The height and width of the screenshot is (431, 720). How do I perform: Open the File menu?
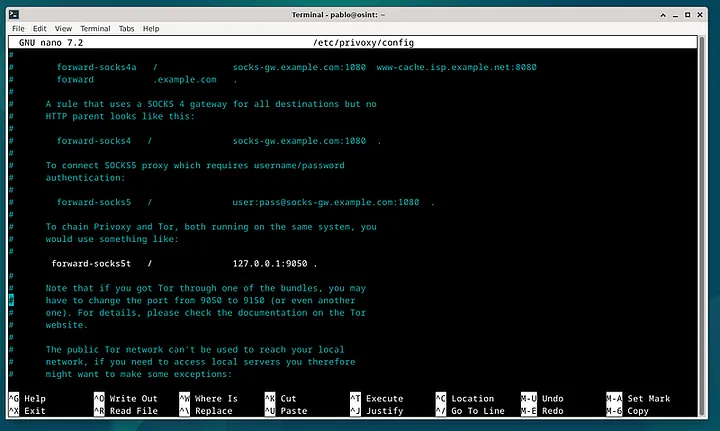(18, 29)
